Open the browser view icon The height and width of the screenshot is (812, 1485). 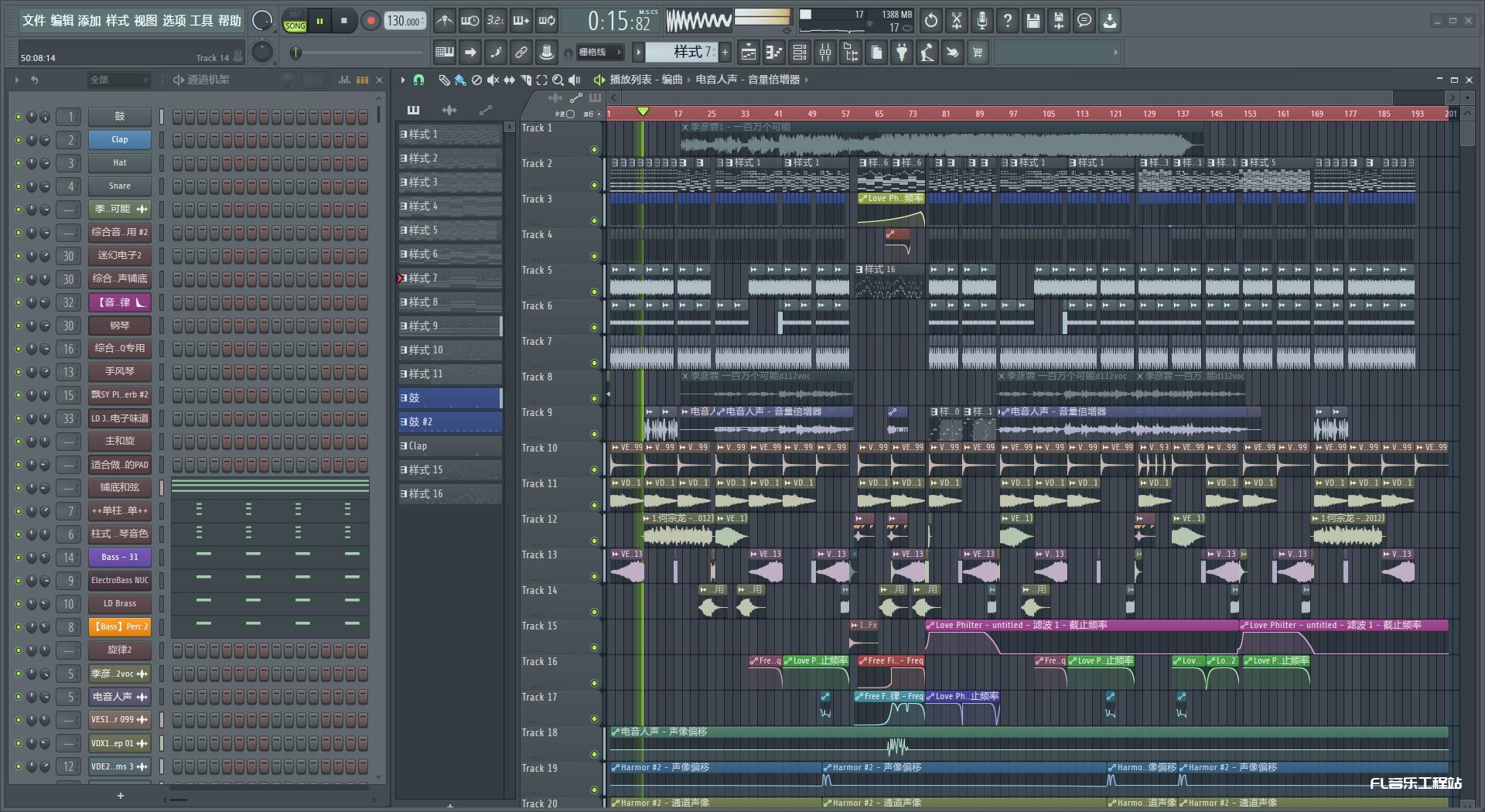pyautogui.click(x=851, y=53)
